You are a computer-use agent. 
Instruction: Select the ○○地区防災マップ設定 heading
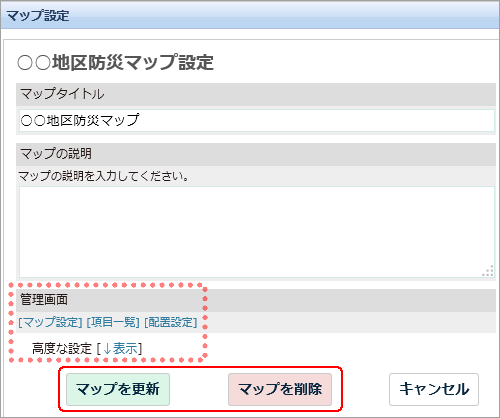115,62
